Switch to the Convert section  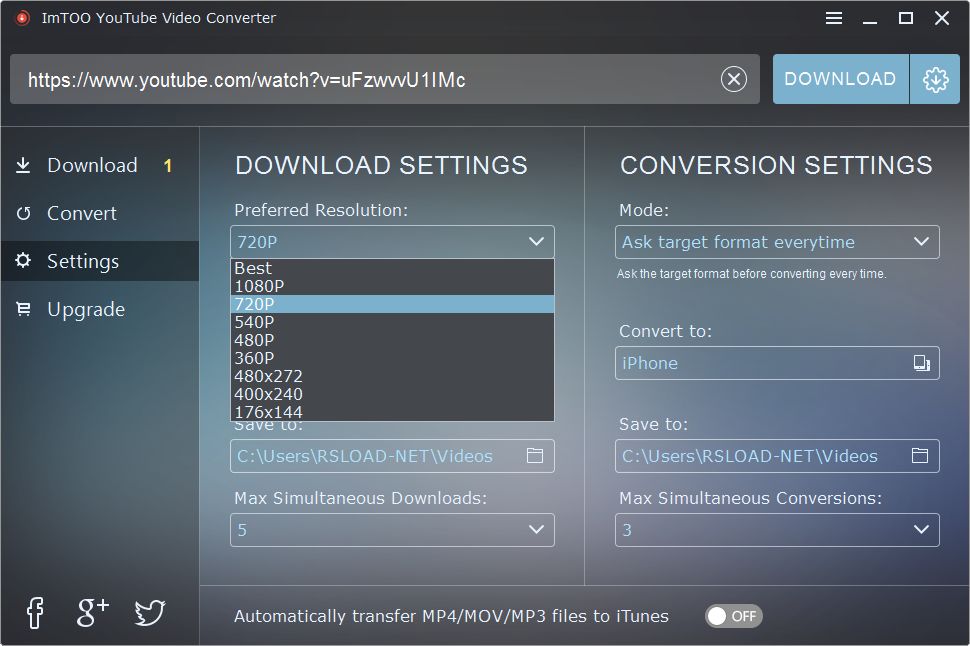click(99, 213)
